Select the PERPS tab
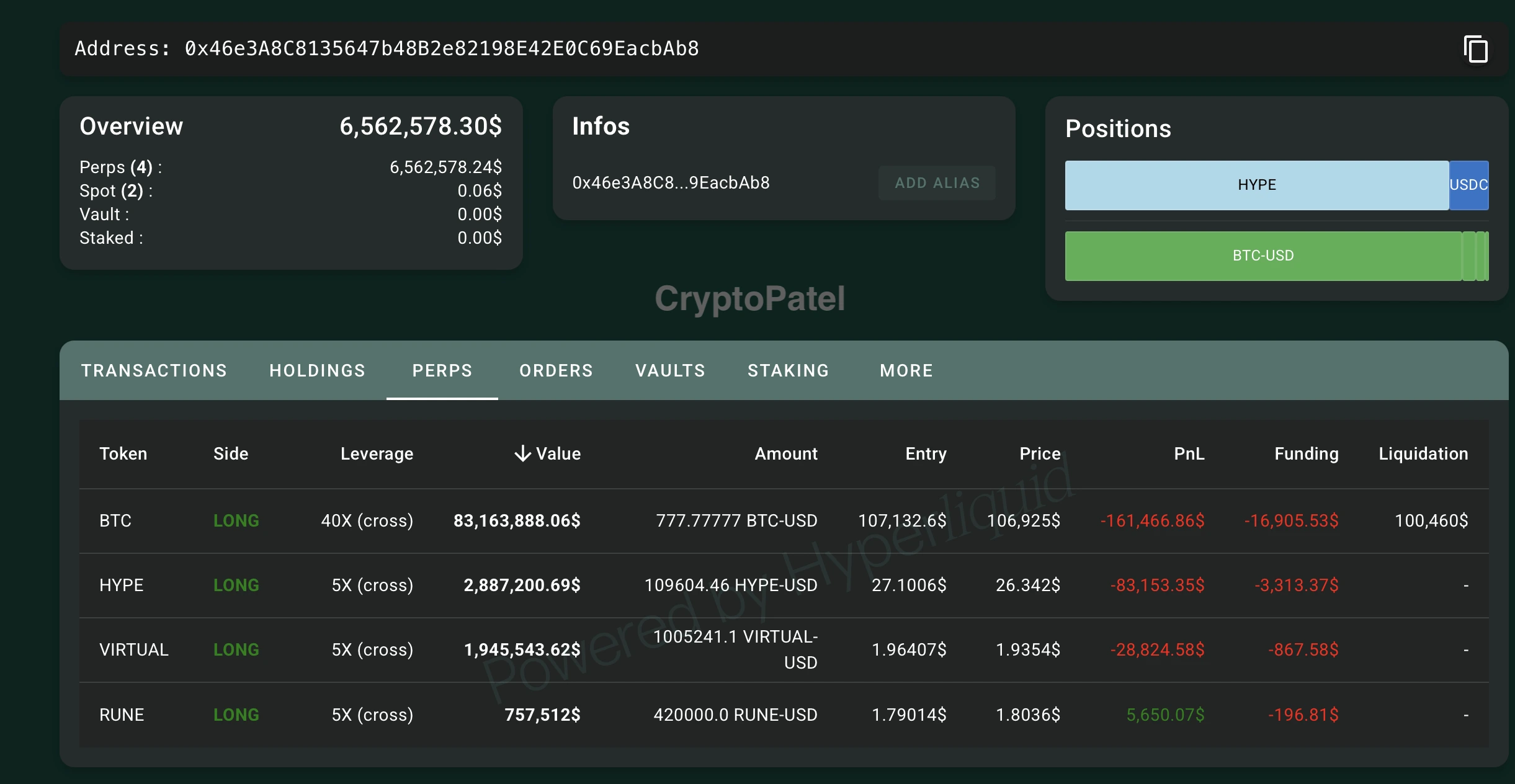 coord(442,370)
